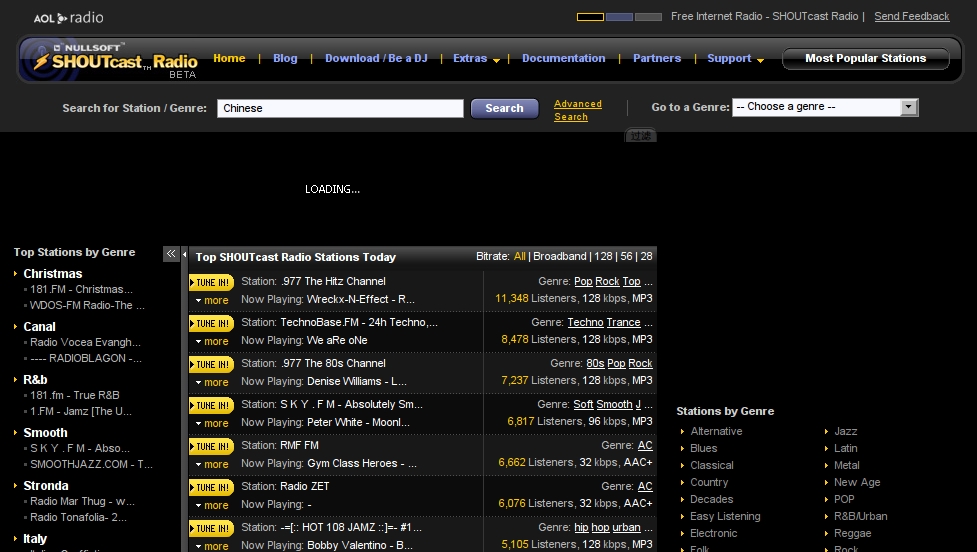Image resolution: width=977 pixels, height=552 pixels.
Task: Tune in to RMF FM station
Action: pos(211,447)
